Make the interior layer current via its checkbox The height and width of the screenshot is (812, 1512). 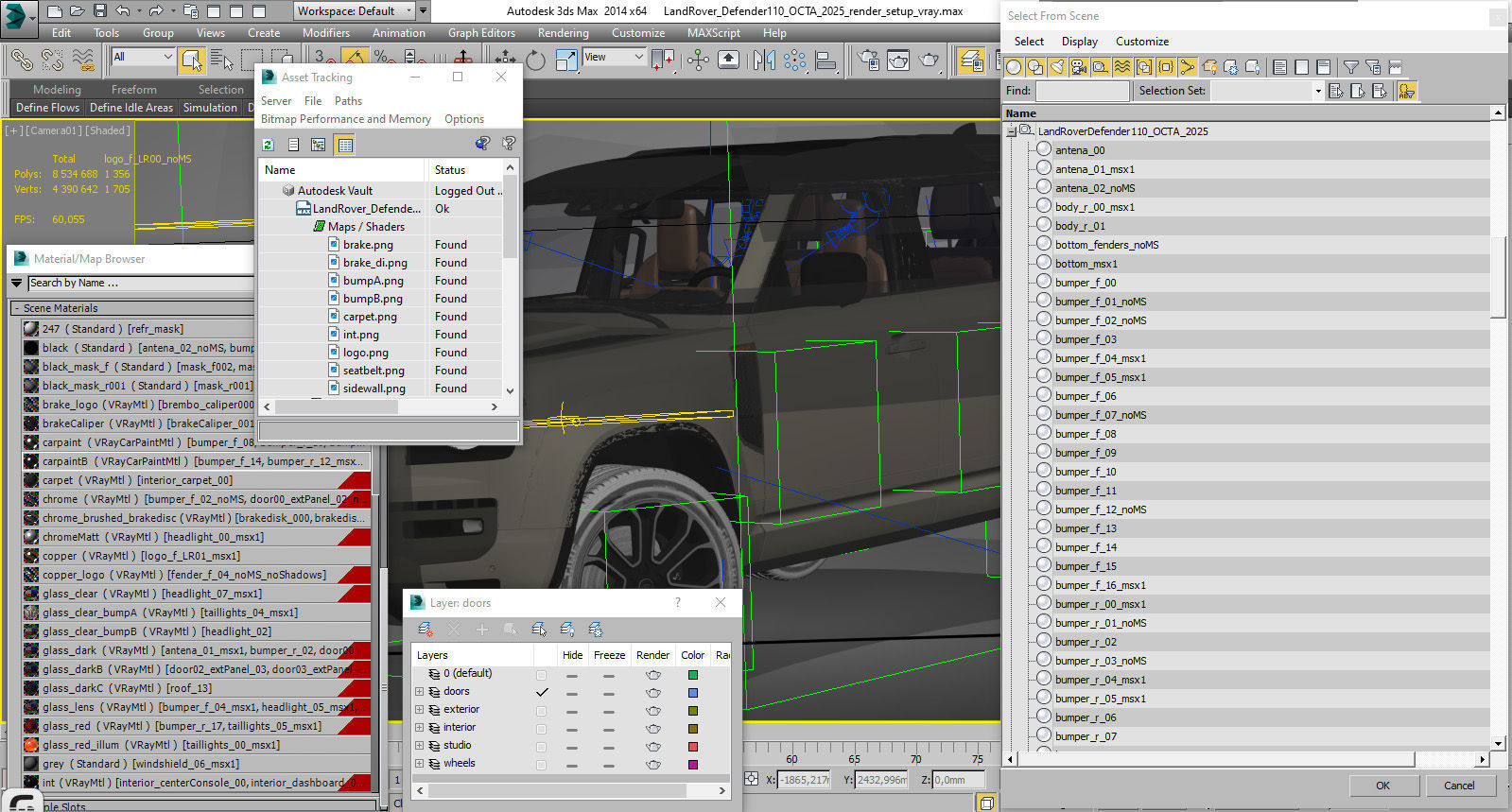[541, 729]
